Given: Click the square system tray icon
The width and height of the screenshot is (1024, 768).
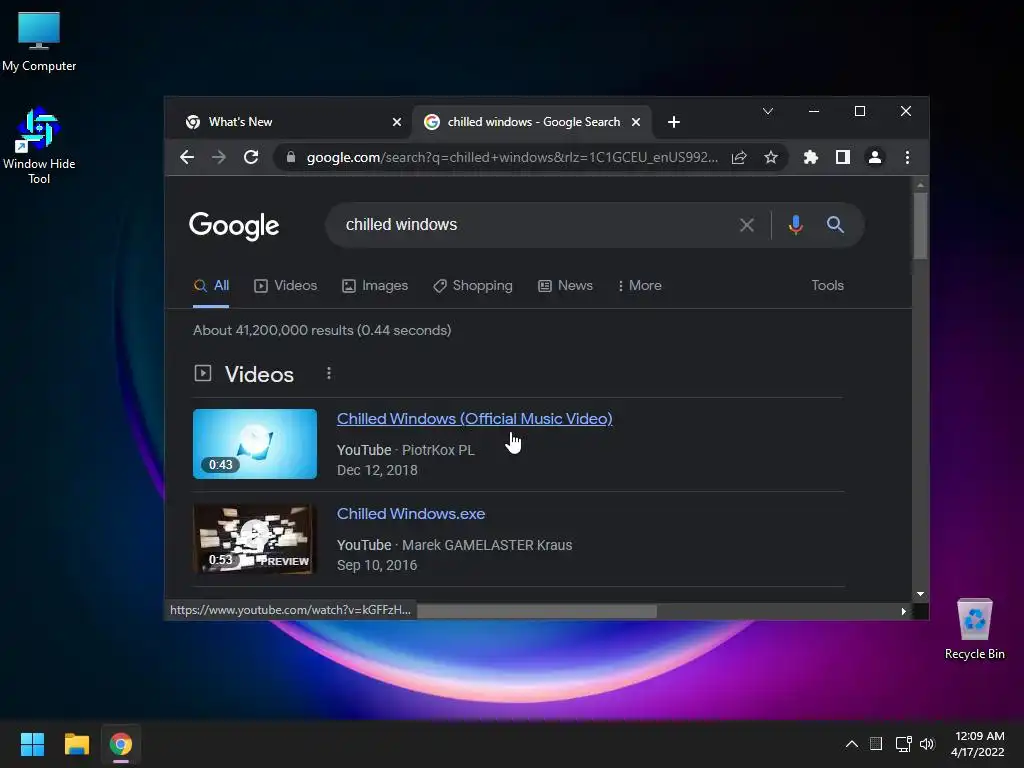Looking at the screenshot, I should point(876,744).
